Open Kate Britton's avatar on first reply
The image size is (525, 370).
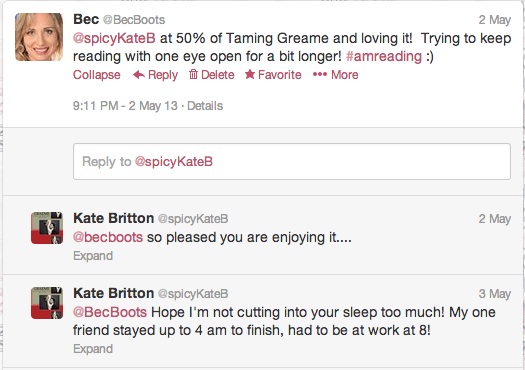(47, 228)
